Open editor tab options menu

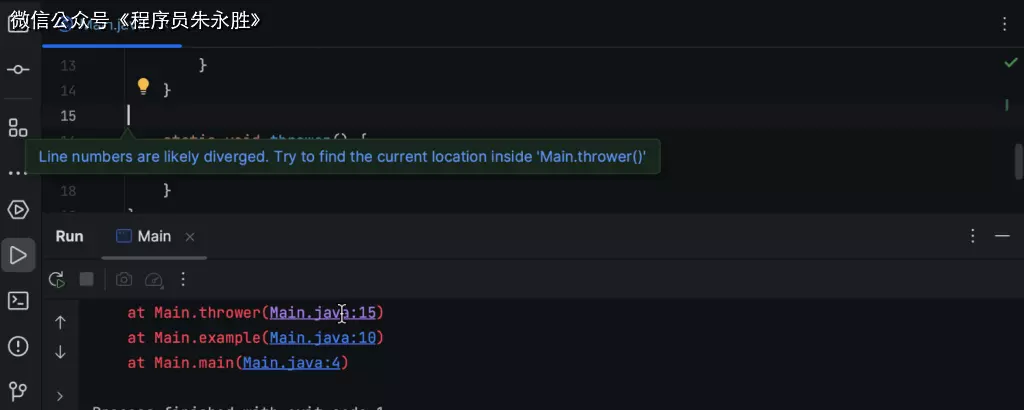click(1004, 24)
